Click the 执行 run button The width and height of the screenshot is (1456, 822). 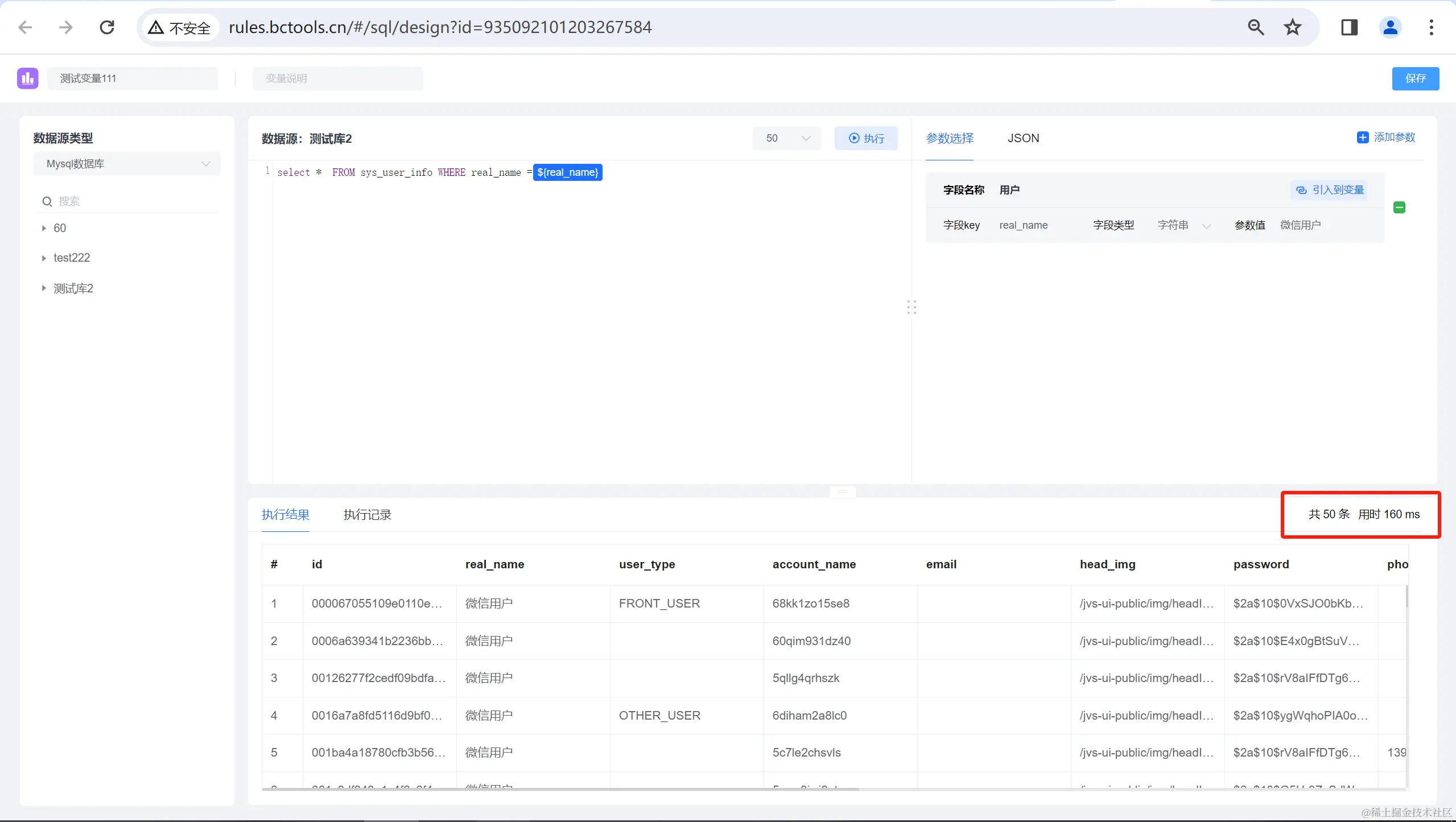[866, 138]
